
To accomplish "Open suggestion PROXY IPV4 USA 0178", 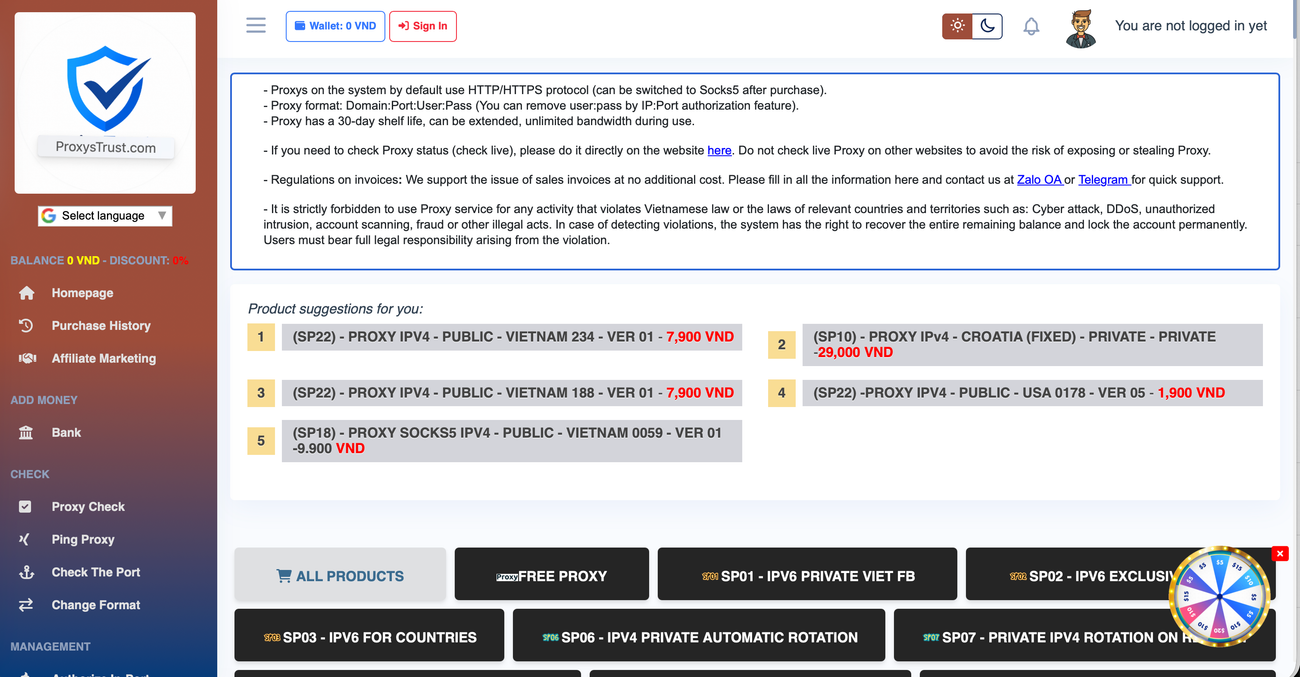I will pos(1032,393).
